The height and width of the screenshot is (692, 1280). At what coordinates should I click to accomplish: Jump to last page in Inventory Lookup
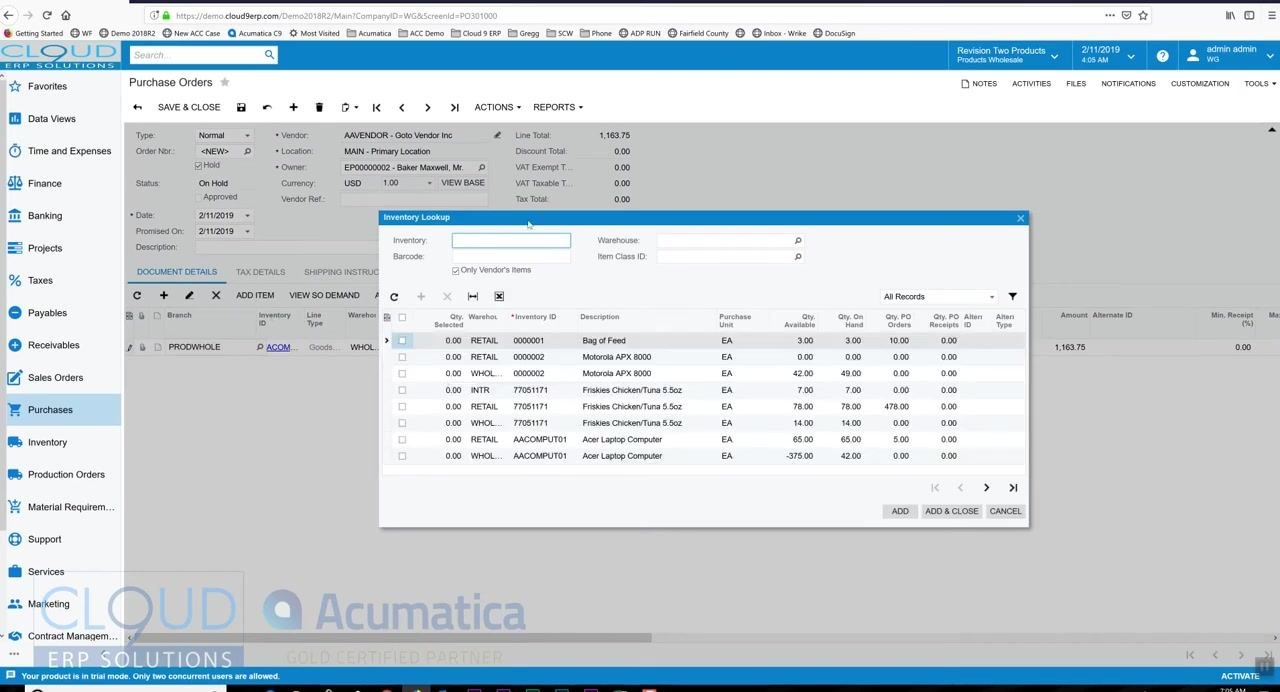click(x=1013, y=488)
